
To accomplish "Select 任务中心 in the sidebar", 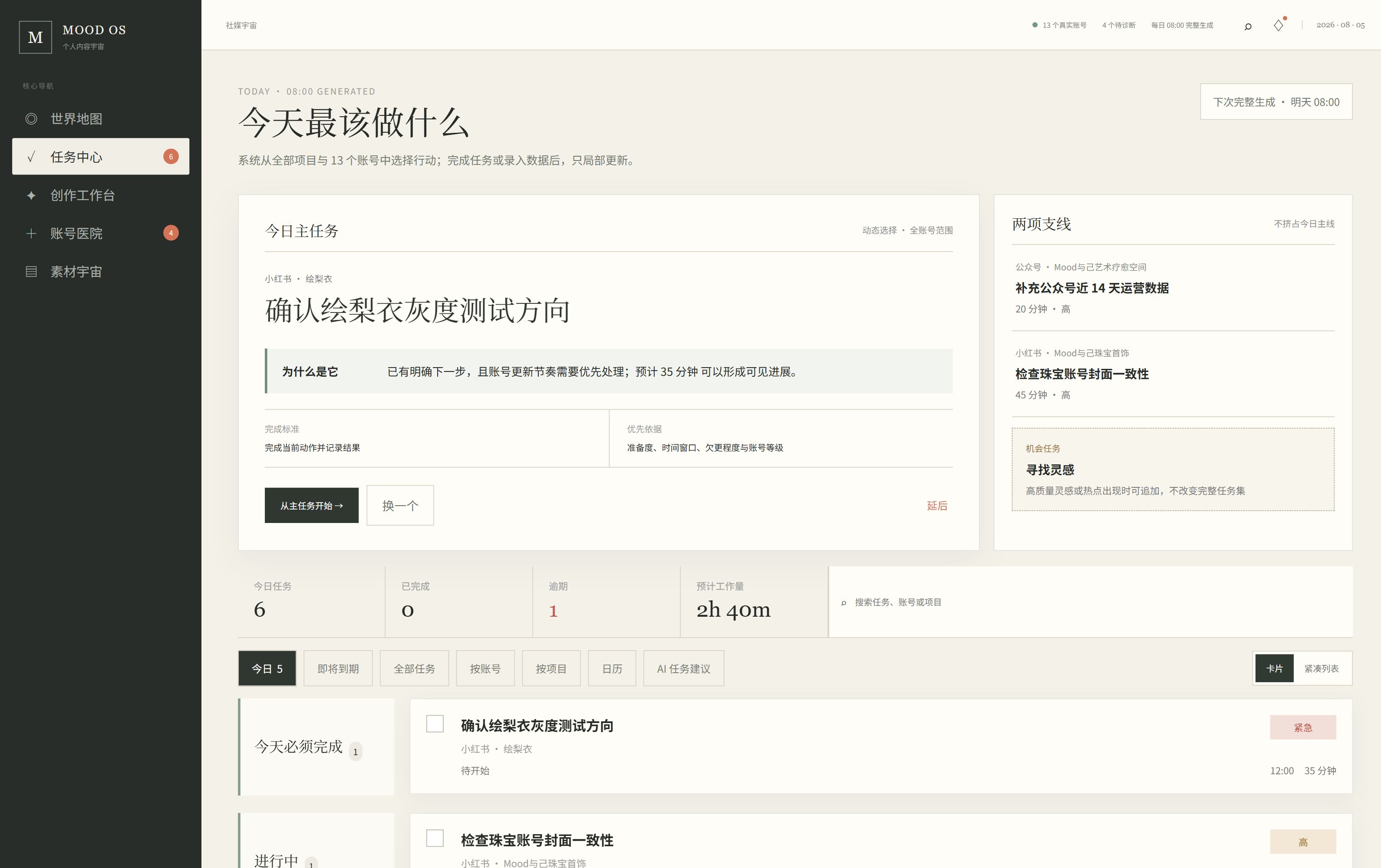I will point(100,157).
